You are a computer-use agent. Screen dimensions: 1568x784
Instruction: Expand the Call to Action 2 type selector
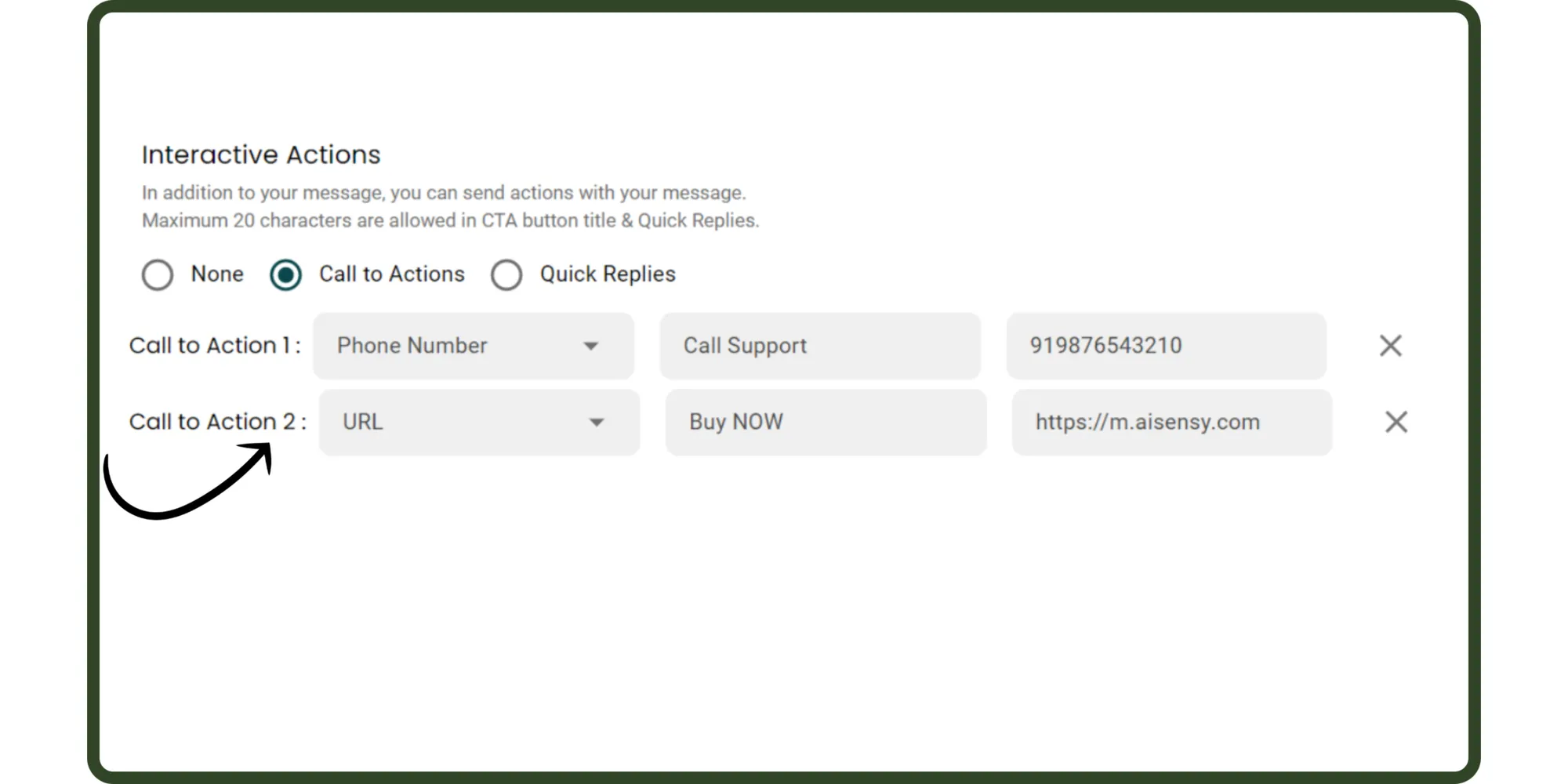tap(478, 422)
